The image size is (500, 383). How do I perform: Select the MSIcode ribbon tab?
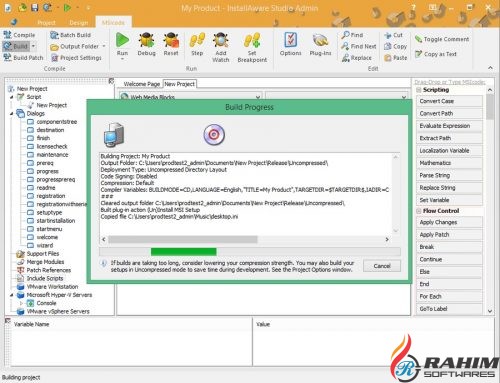113,22
